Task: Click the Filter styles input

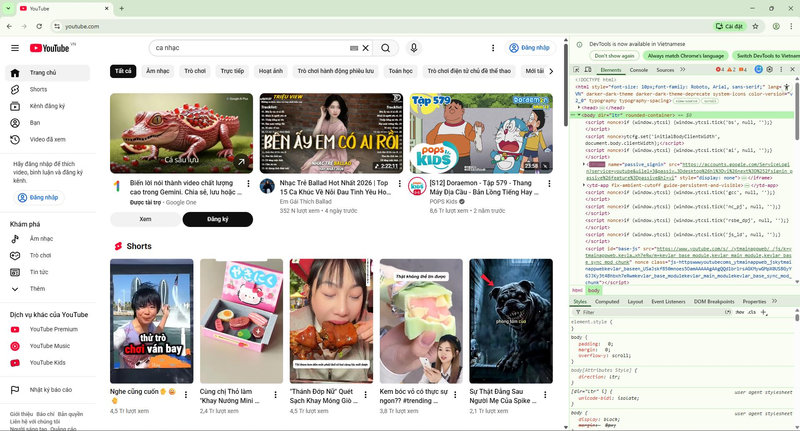Action: [x=651, y=312]
